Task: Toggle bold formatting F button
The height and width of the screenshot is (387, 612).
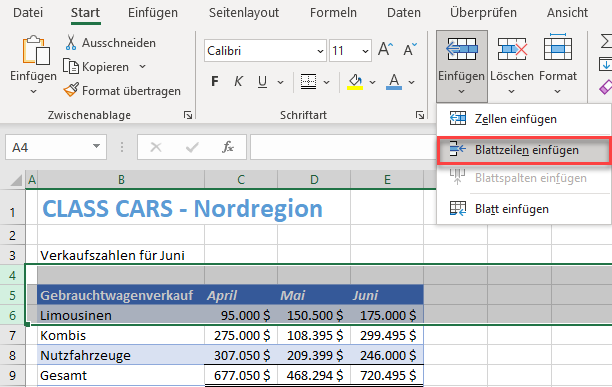Action: pyautogui.click(x=215, y=82)
